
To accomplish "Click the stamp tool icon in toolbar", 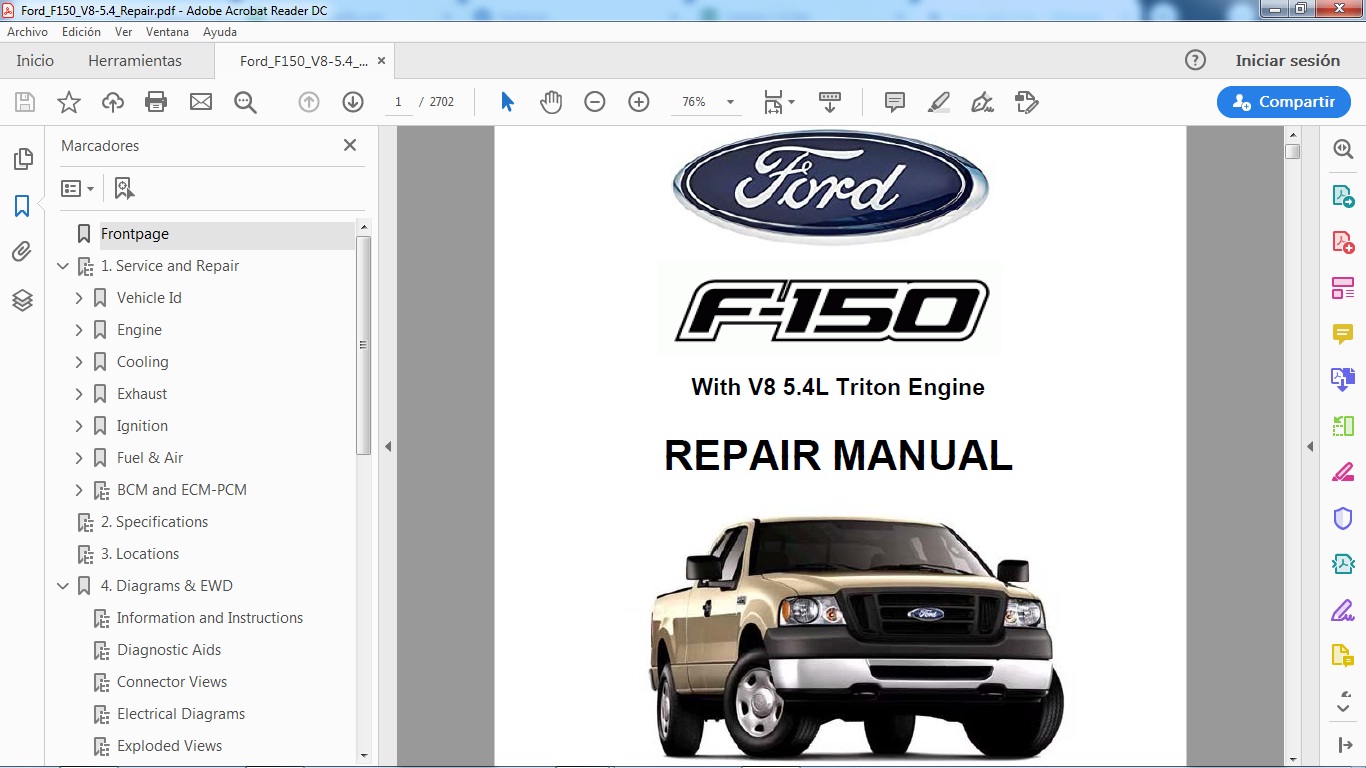I will click(x=1026, y=102).
